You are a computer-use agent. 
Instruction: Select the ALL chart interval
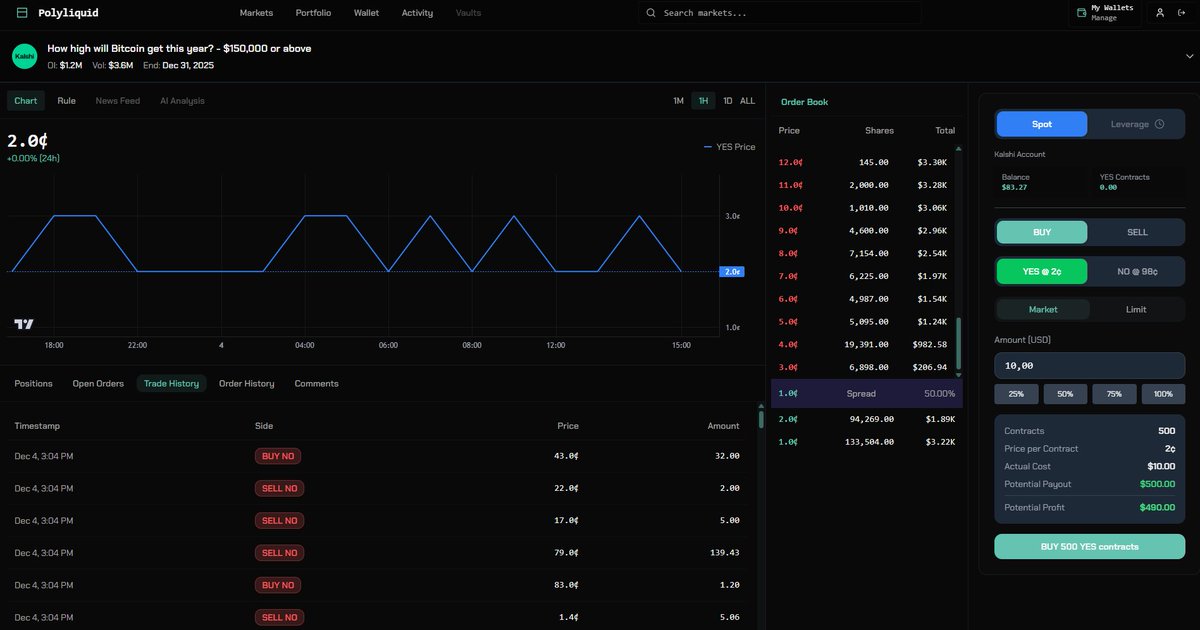(747, 101)
